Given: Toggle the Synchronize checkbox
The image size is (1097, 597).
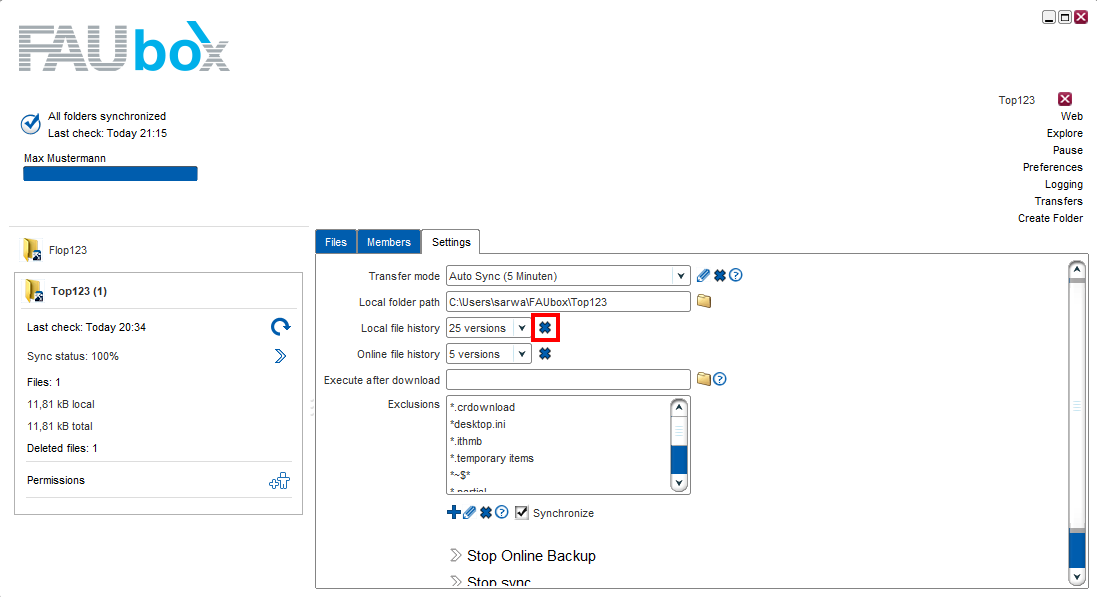Looking at the screenshot, I should pyautogui.click(x=522, y=512).
